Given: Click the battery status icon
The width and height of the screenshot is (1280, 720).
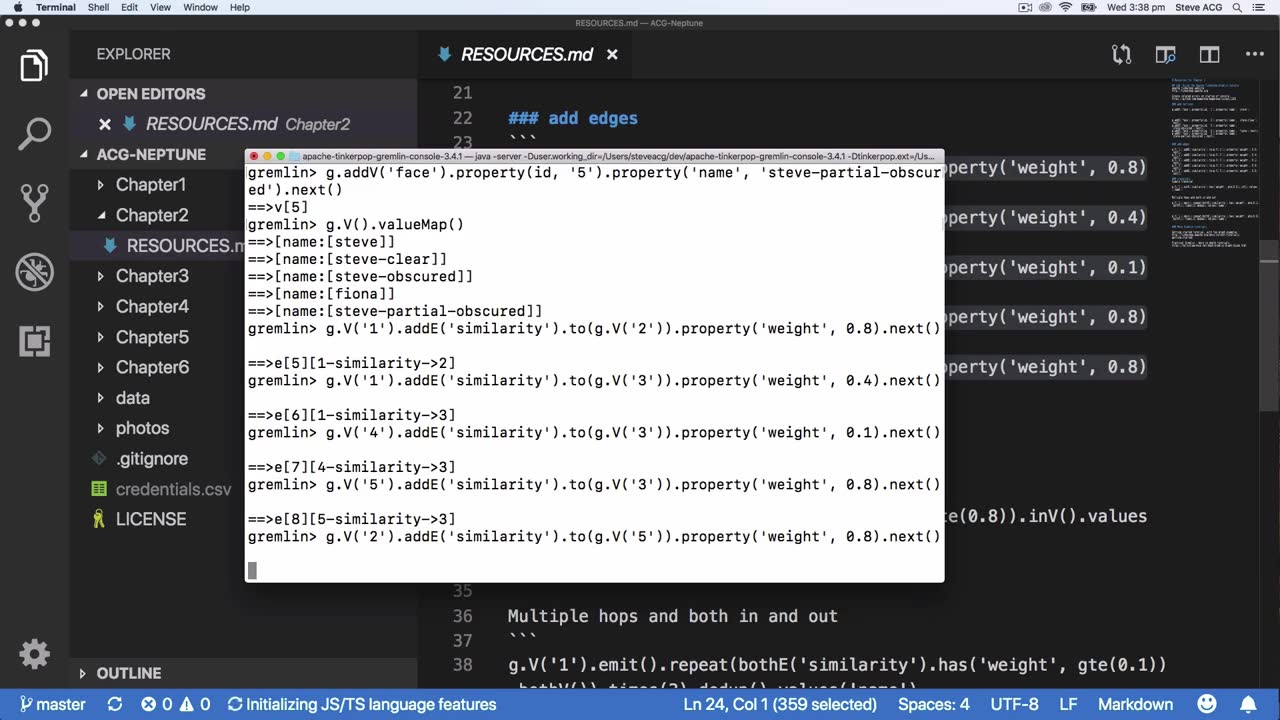Looking at the screenshot, I should pos(1088,7).
